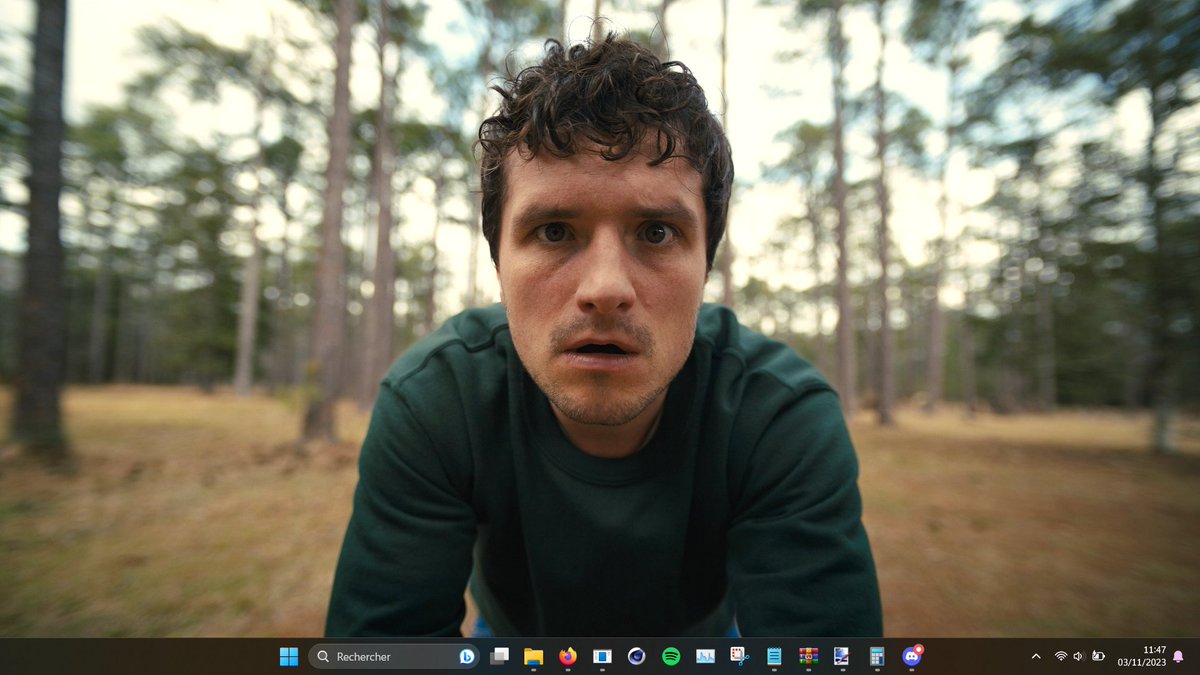Open Cinema 4D from the taskbar
This screenshot has height=675, width=1200.
point(636,656)
